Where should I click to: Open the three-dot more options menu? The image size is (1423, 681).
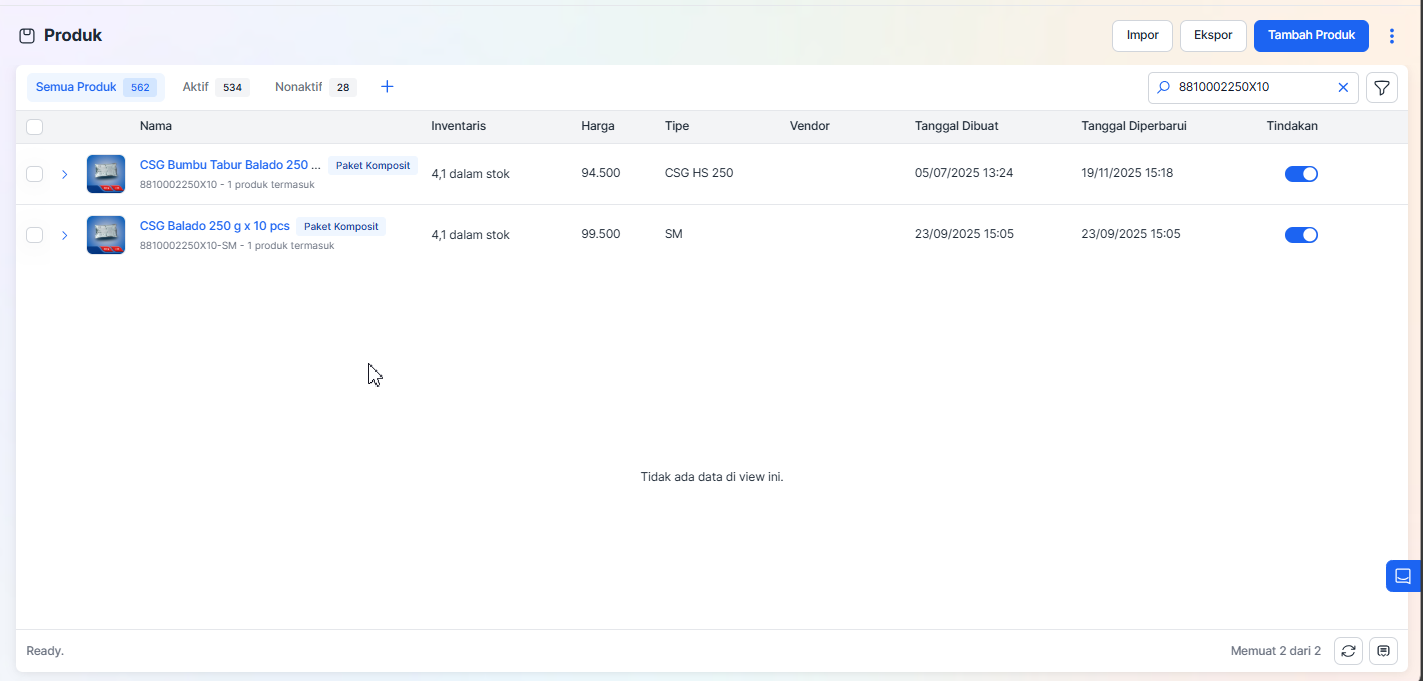[x=1391, y=36]
